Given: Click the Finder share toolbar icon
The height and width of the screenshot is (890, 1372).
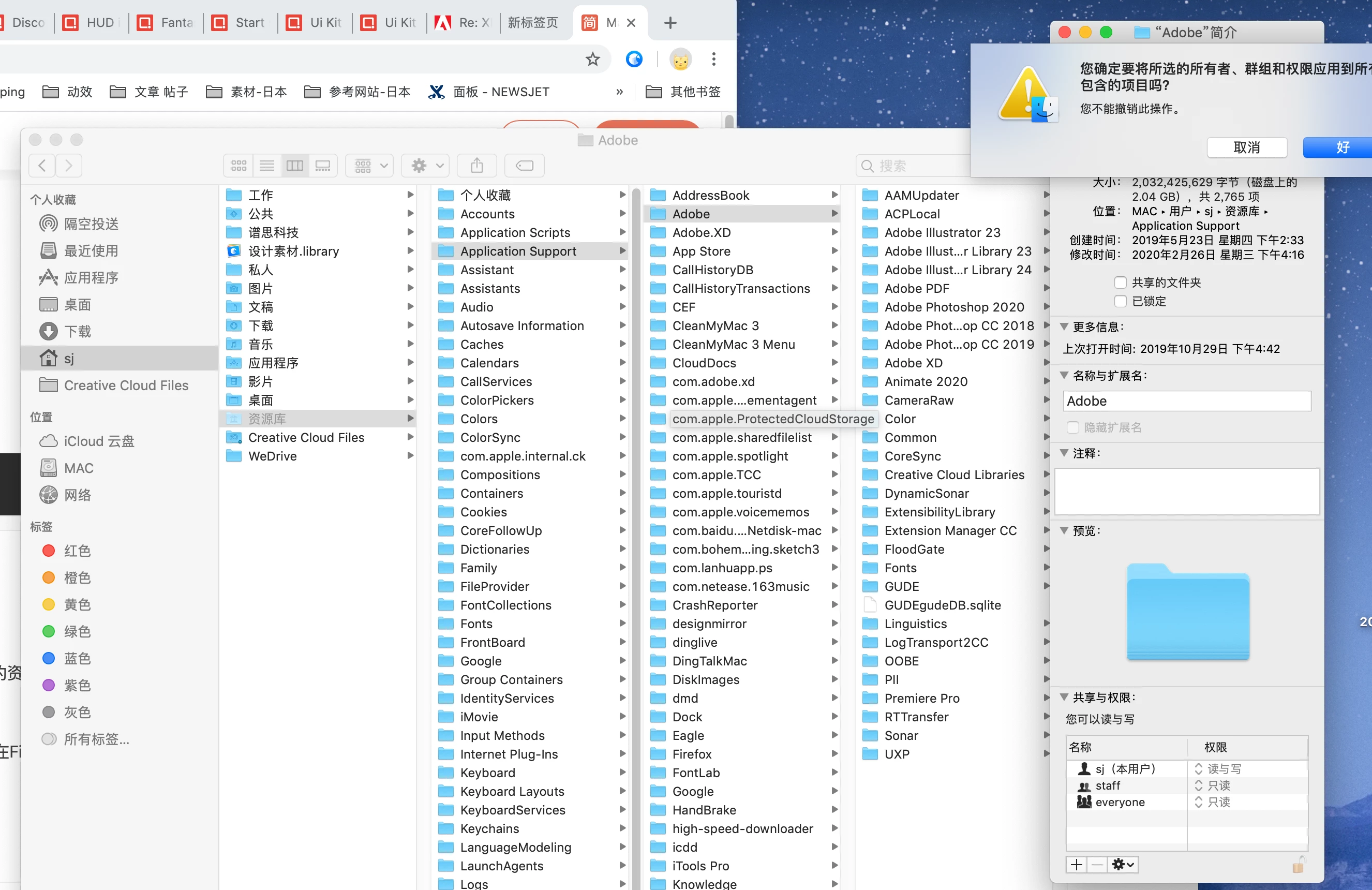Looking at the screenshot, I should [477, 166].
